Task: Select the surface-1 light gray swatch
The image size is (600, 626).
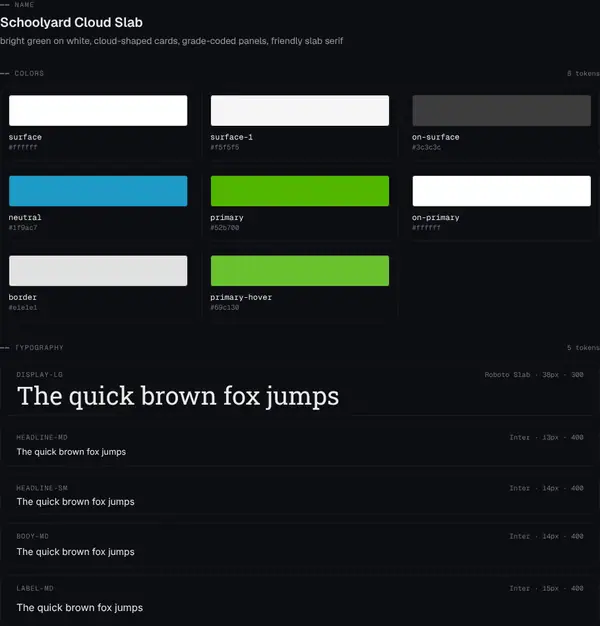Action: point(300,111)
